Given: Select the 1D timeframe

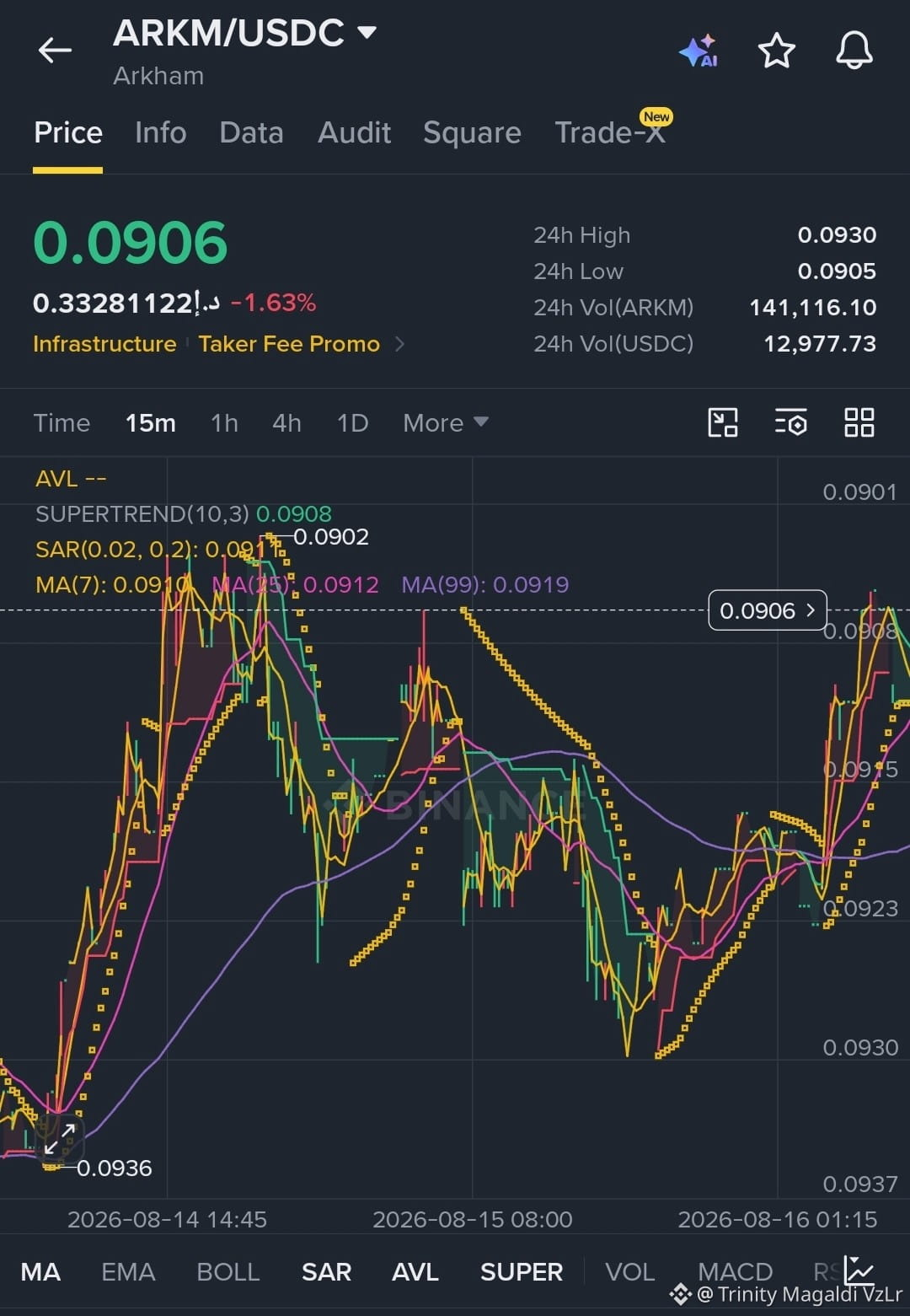Looking at the screenshot, I should 352,422.
